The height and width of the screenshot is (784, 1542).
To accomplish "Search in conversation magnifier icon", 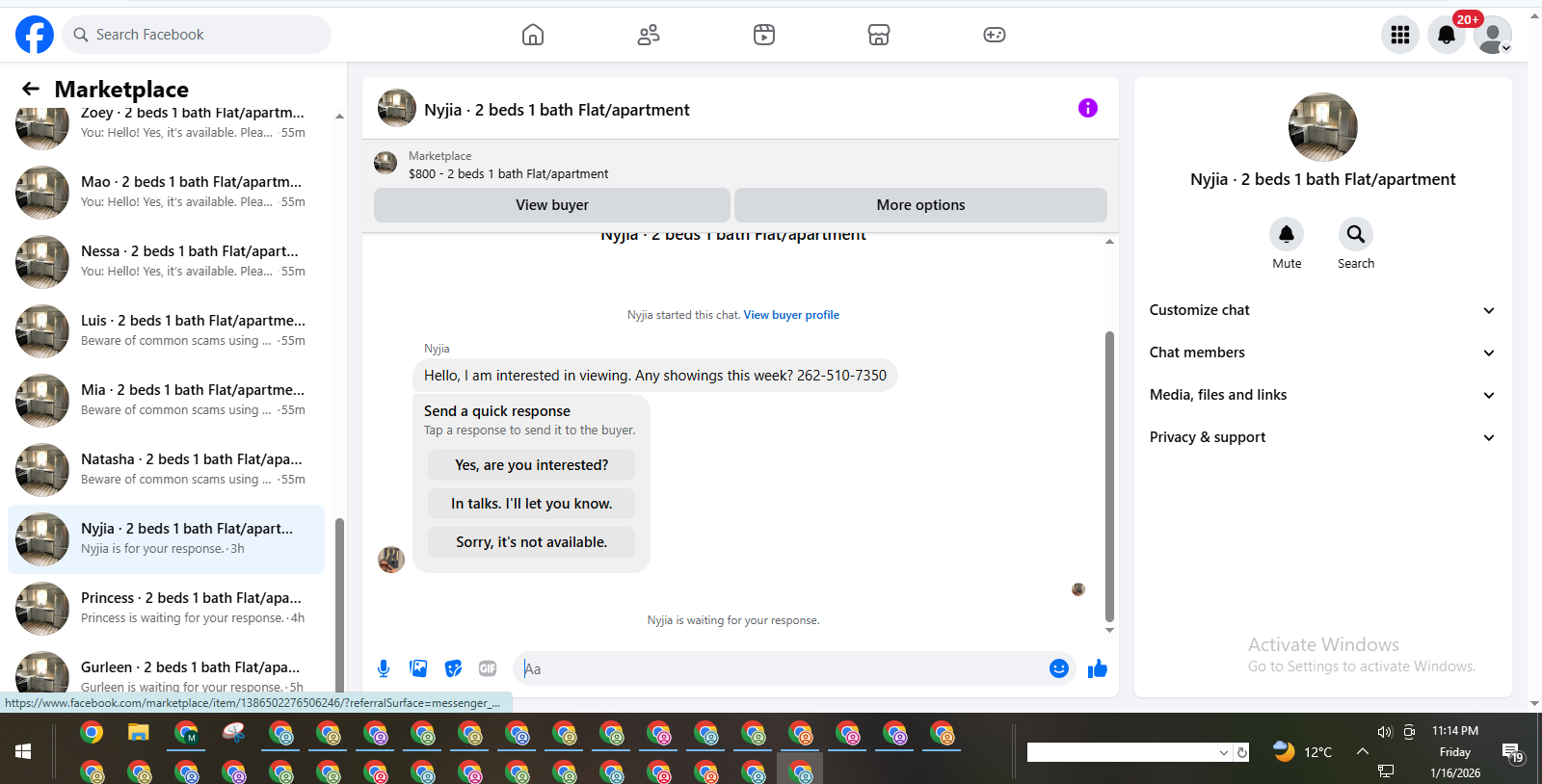I will (x=1356, y=234).
